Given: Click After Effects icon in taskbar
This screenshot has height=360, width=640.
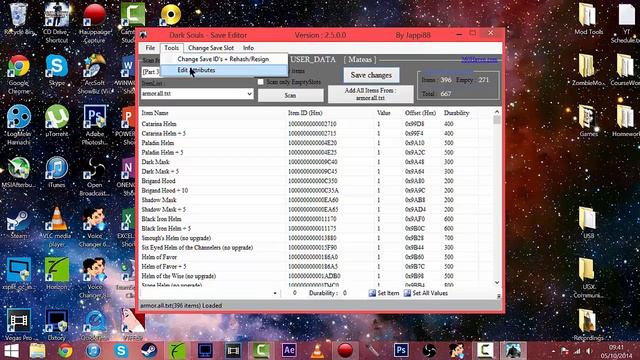Looking at the screenshot, I should [289, 350].
